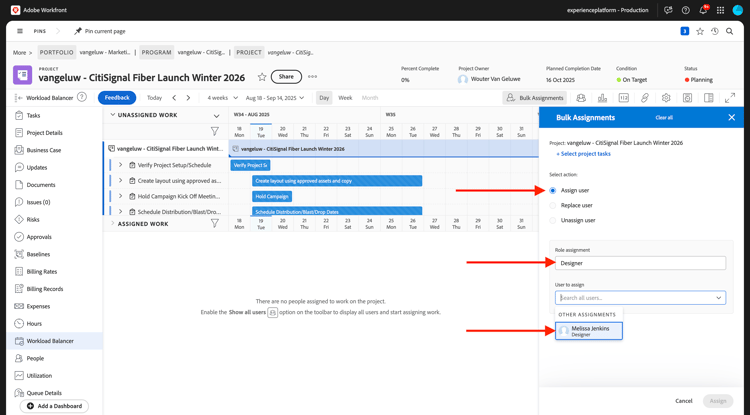Viewport: 750px width, 415px height.
Task: Open Unassigned Work options dropdown chevron
Action: click(216, 116)
